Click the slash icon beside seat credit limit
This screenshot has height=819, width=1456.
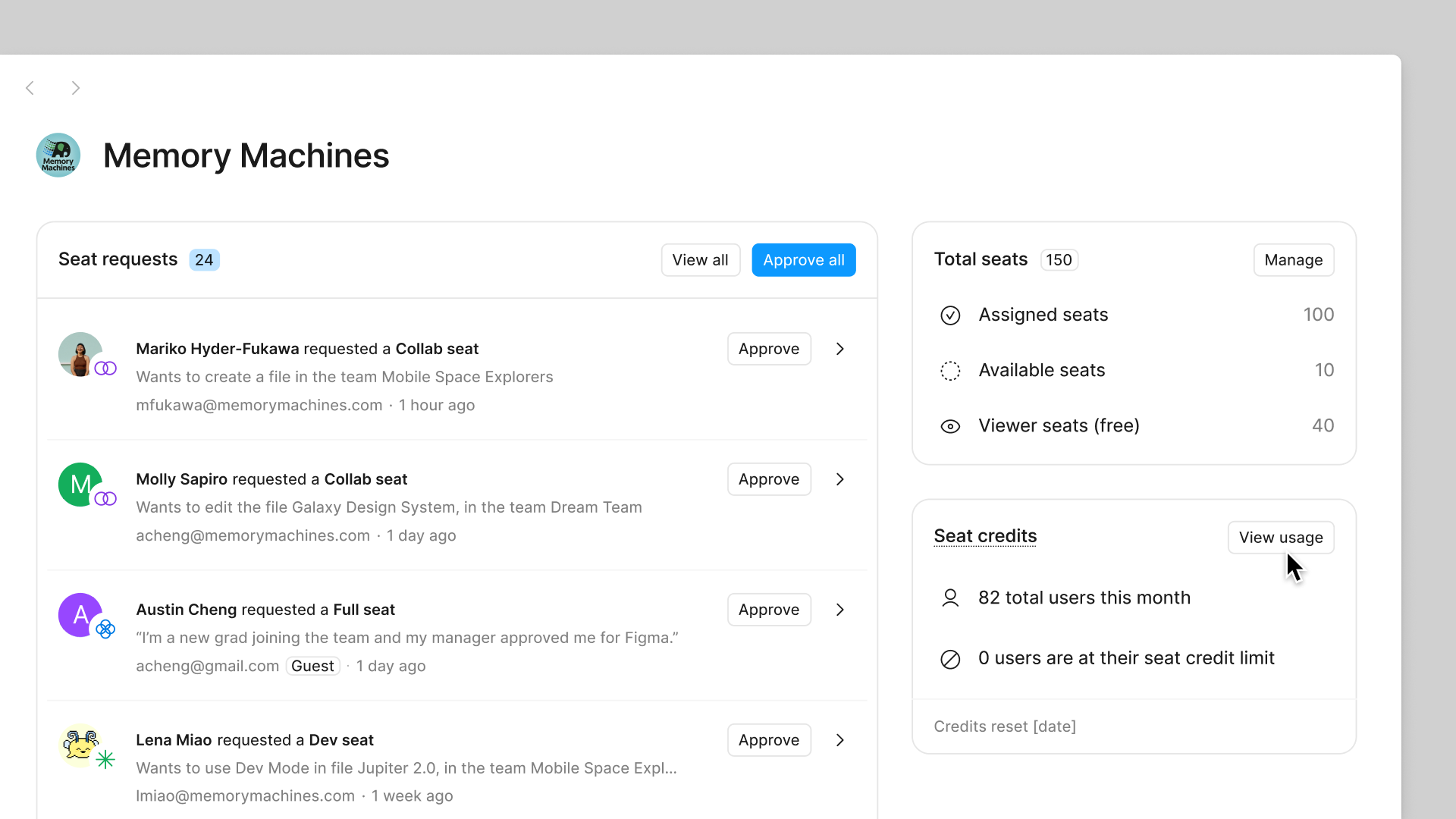[x=950, y=659]
